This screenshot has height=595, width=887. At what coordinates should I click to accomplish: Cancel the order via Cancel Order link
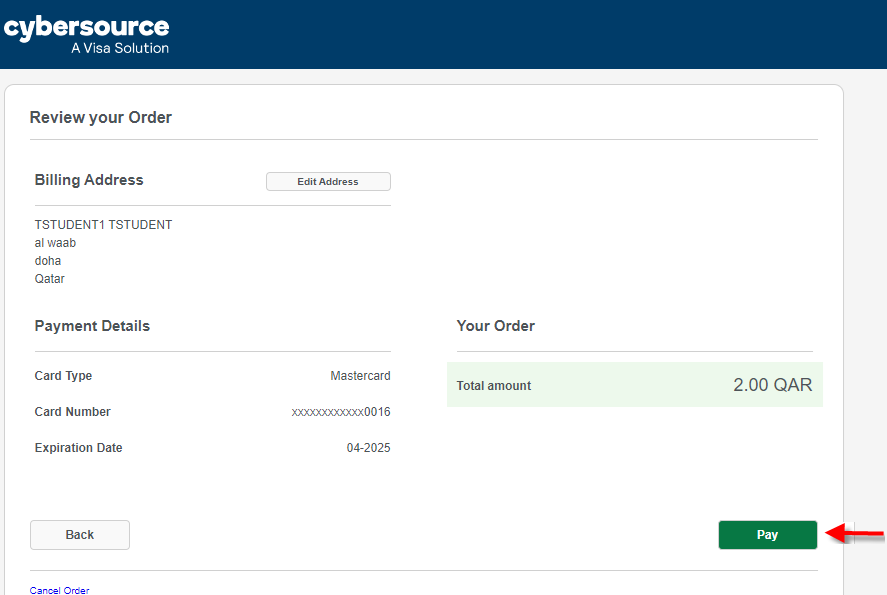[x=60, y=590]
